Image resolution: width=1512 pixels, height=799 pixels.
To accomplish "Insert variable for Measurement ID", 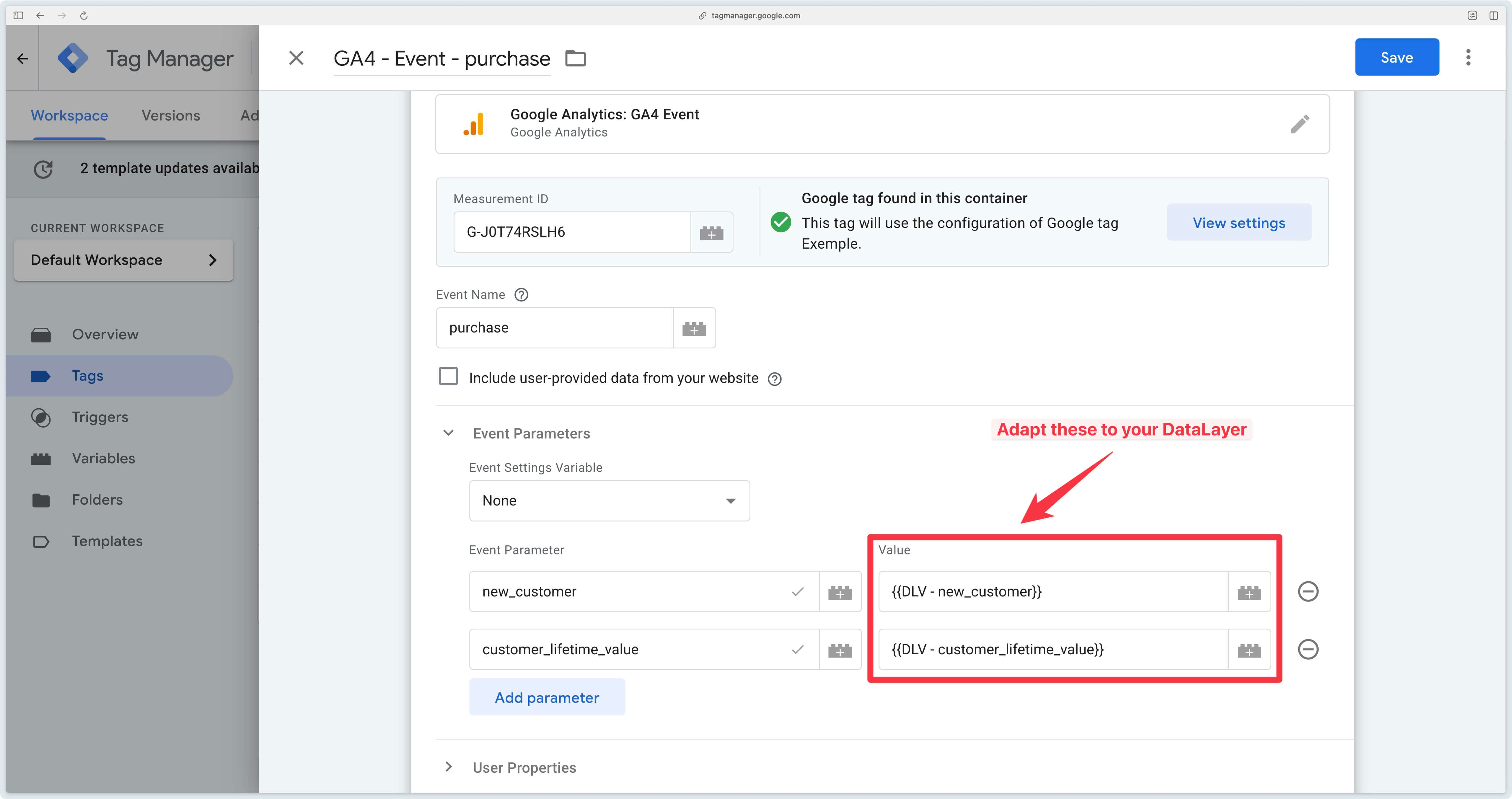I will pos(711,232).
